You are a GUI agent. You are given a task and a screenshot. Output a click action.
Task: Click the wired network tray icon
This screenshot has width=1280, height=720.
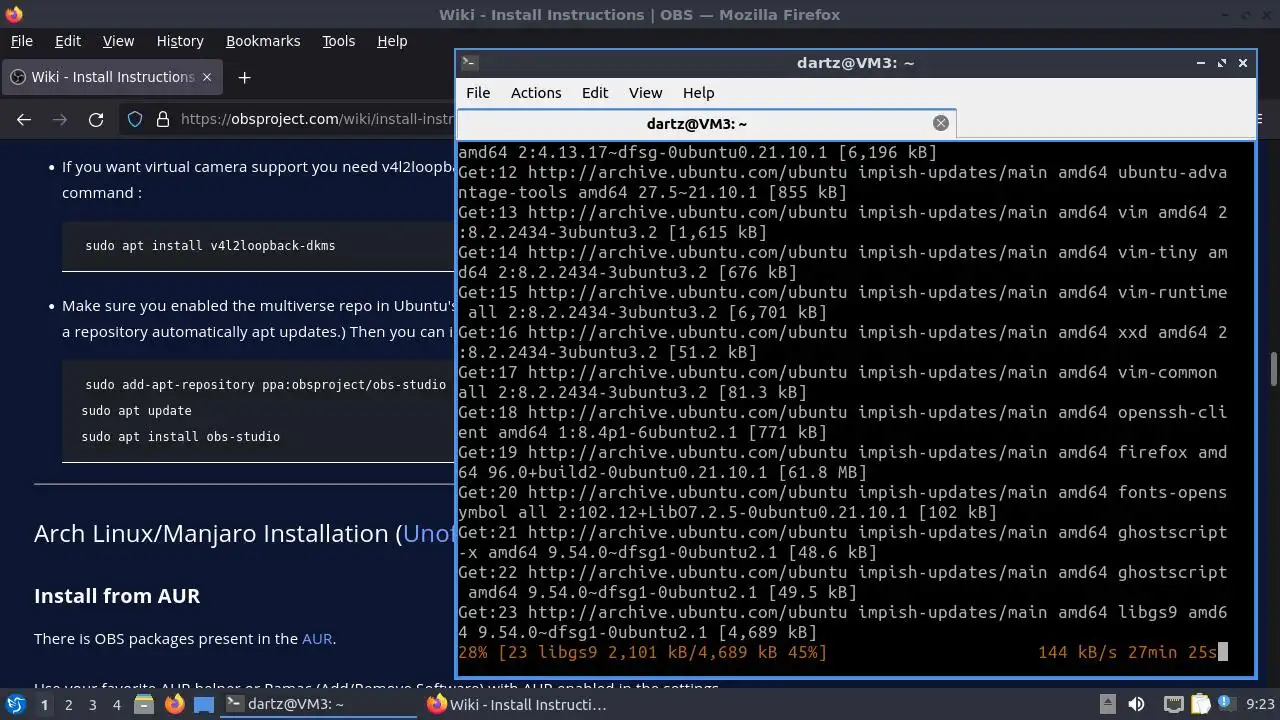pyautogui.click(x=1174, y=704)
